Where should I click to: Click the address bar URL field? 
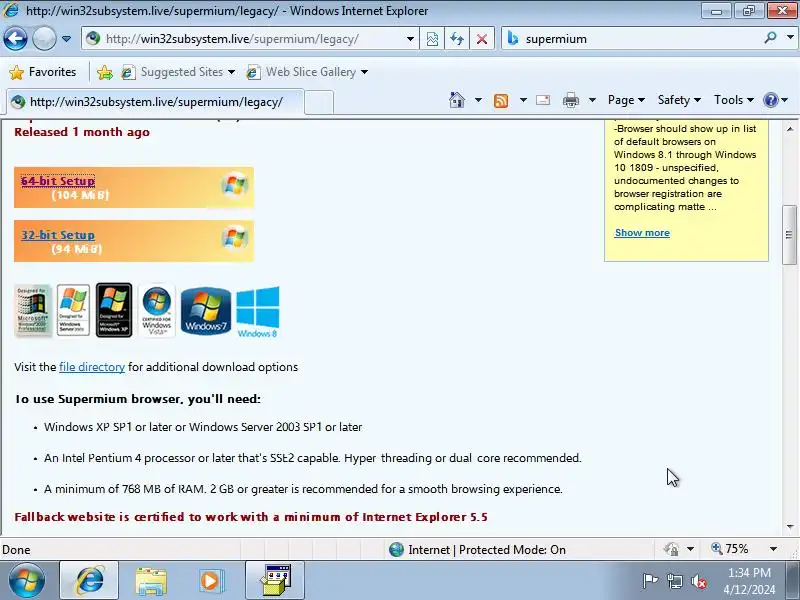(243, 39)
